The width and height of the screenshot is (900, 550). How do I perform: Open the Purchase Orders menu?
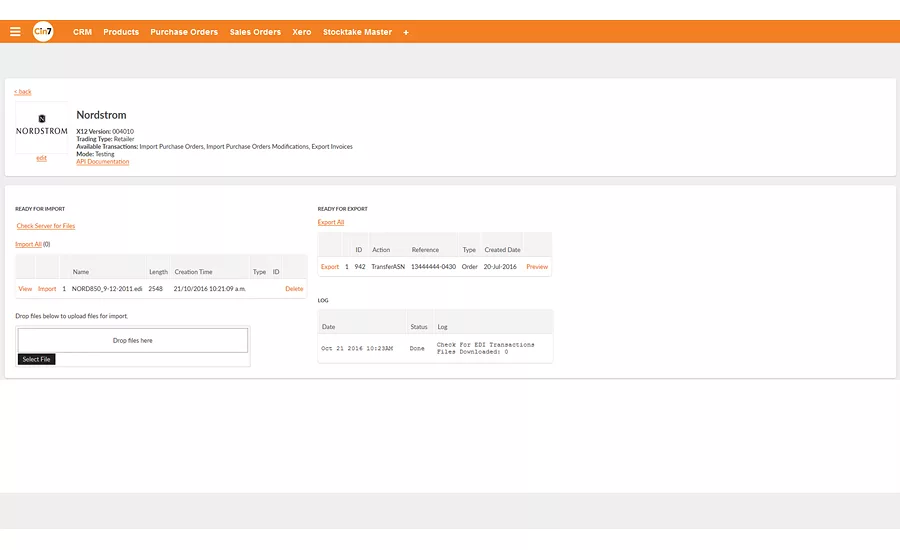184,32
